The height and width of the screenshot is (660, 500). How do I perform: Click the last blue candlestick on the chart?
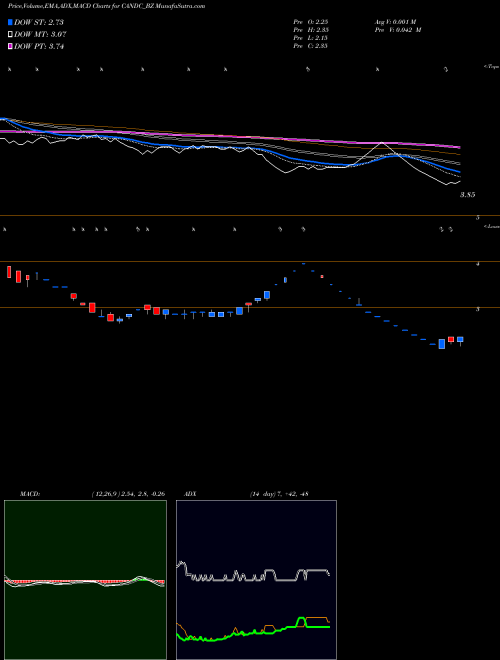(x=460, y=340)
